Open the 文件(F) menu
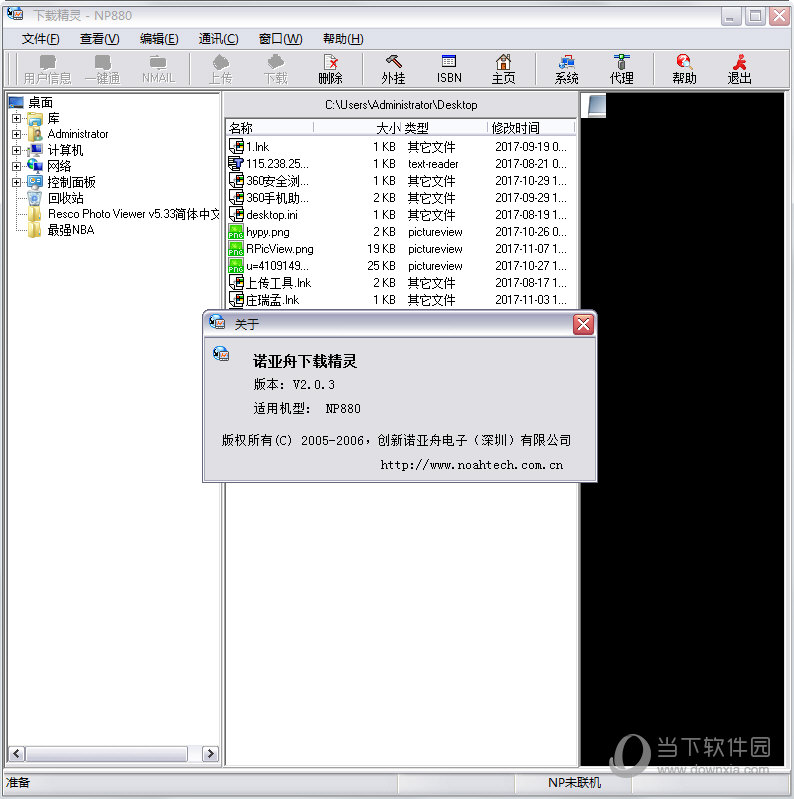 click(x=40, y=39)
